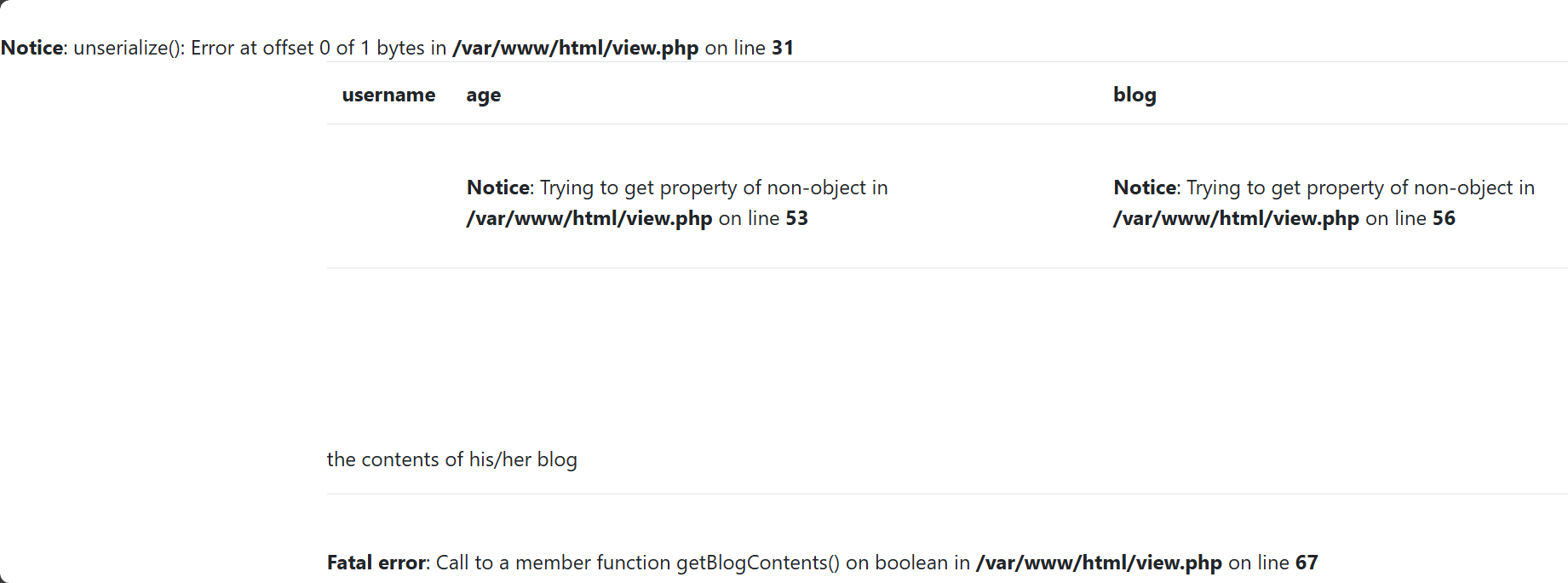Click the view.php path in the line 56 notice
The image size is (1568, 583).
point(1236,218)
